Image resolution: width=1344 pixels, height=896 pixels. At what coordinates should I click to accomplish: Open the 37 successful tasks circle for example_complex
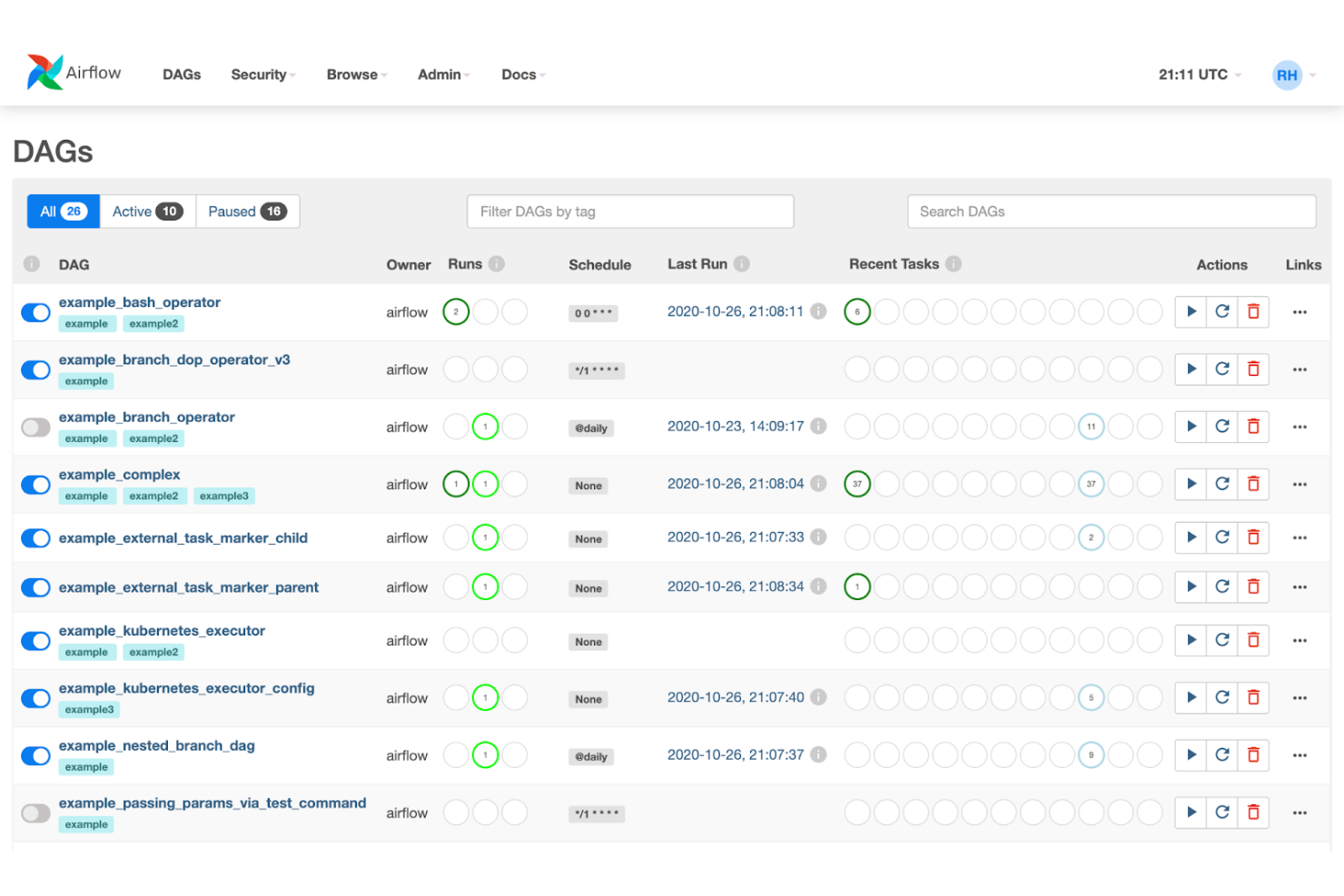point(857,484)
